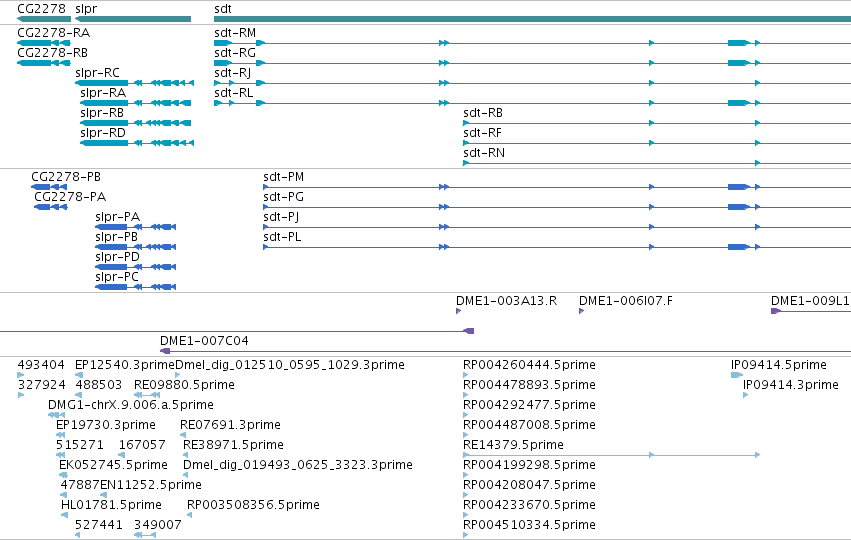The height and width of the screenshot is (540, 851).
Task: Select the sdt-RG transcript label
Action: [x=235, y=53]
